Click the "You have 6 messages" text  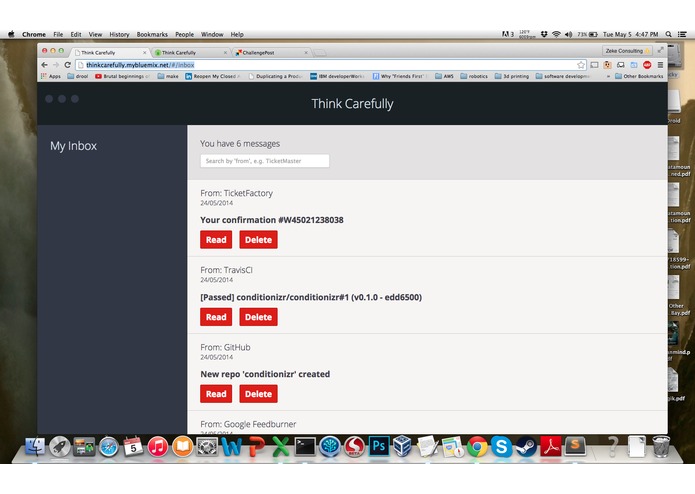[x=240, y=144]
